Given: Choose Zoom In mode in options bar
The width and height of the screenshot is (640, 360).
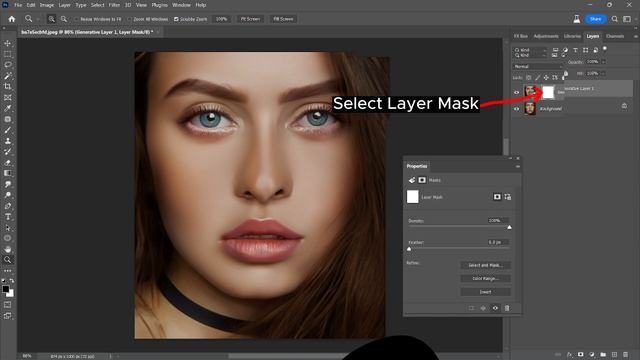Looking at the screenshot, I should coord(51,19).
